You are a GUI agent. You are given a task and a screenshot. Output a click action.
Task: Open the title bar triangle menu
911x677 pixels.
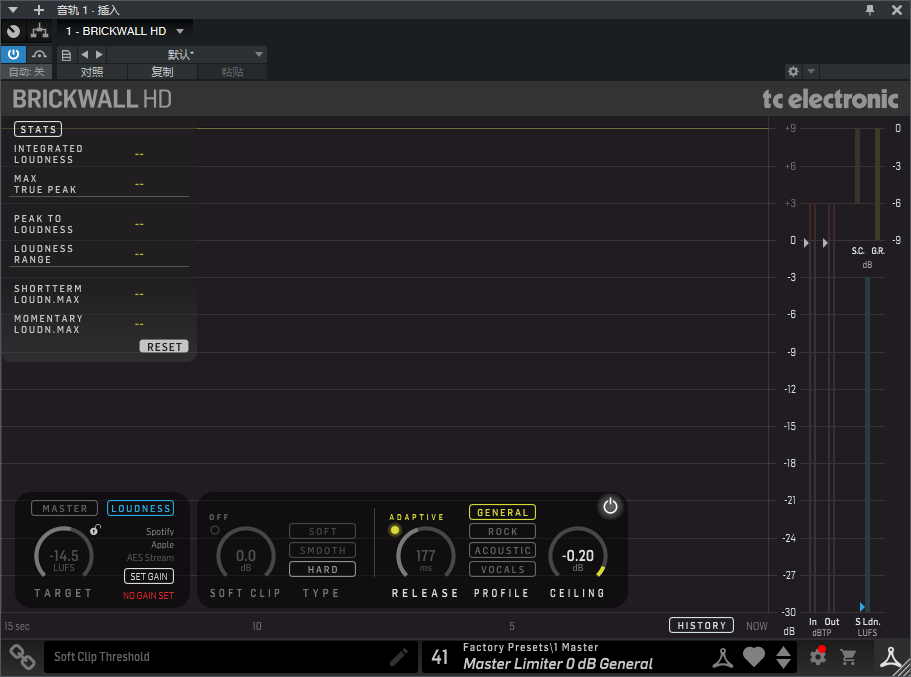tap(13, 10)
